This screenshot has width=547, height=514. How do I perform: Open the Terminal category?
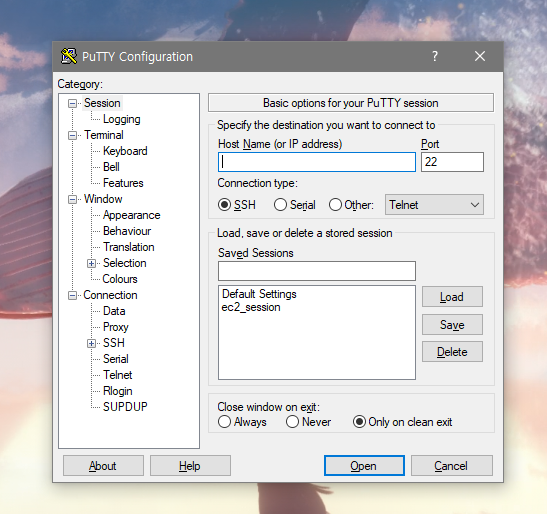point(104,135)
